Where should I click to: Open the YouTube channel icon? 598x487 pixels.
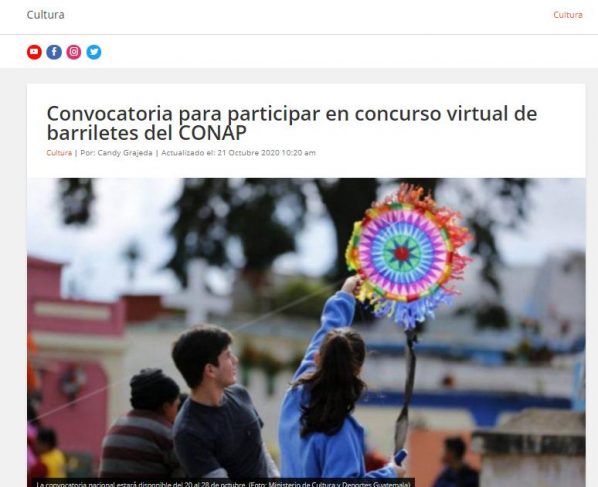coord(34,52)
